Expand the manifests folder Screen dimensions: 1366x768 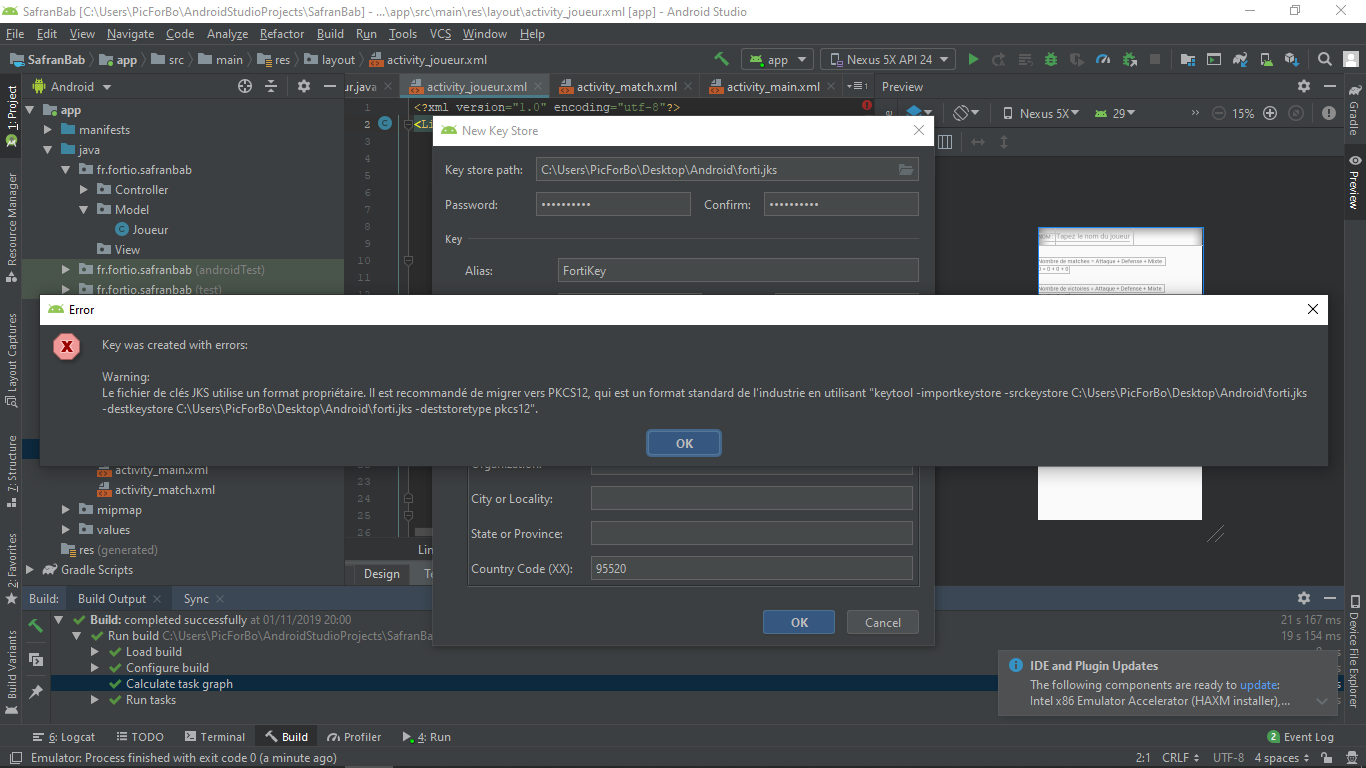48,130
